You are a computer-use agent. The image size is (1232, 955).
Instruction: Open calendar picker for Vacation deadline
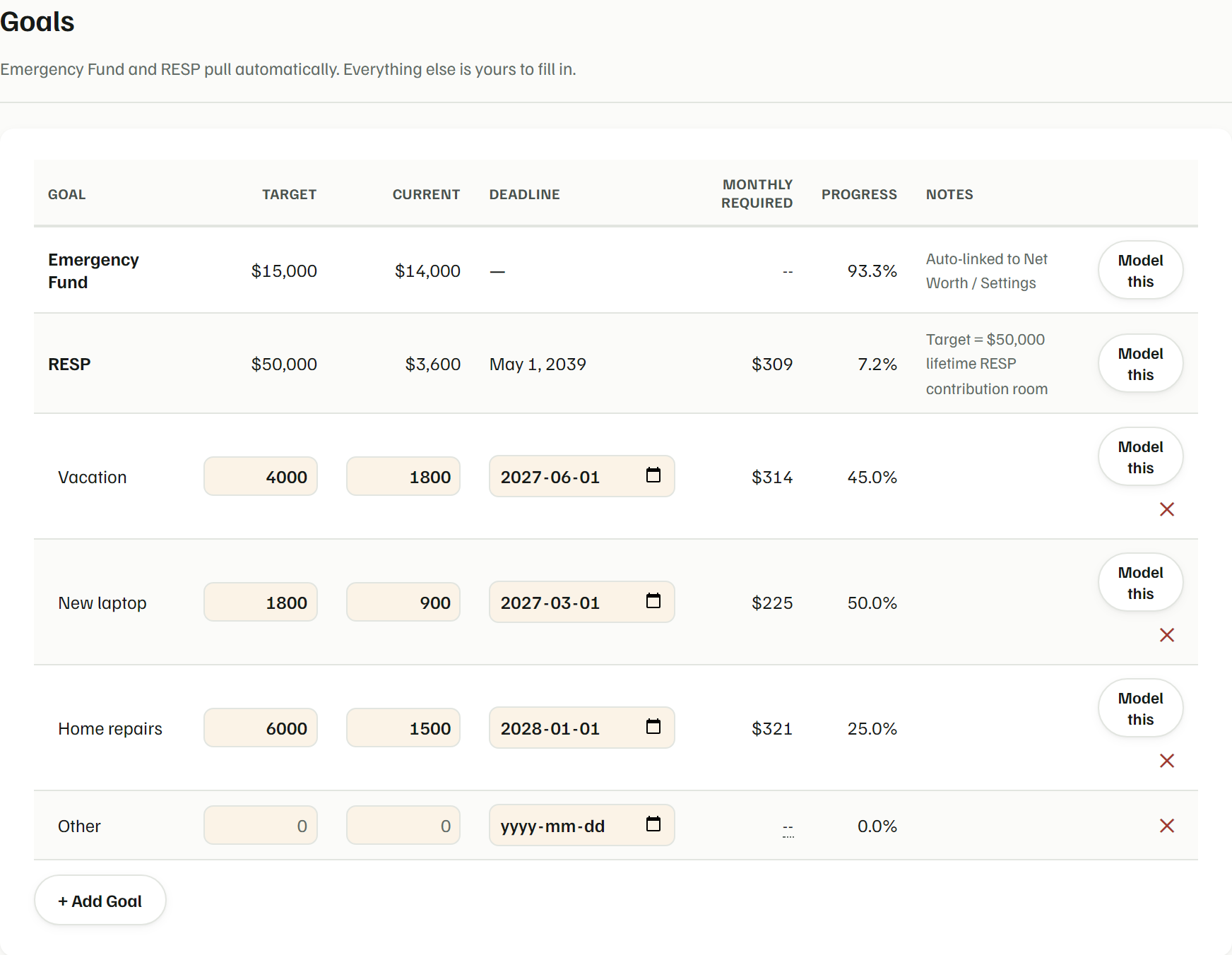pyautogui.click(x=653, y=475)
